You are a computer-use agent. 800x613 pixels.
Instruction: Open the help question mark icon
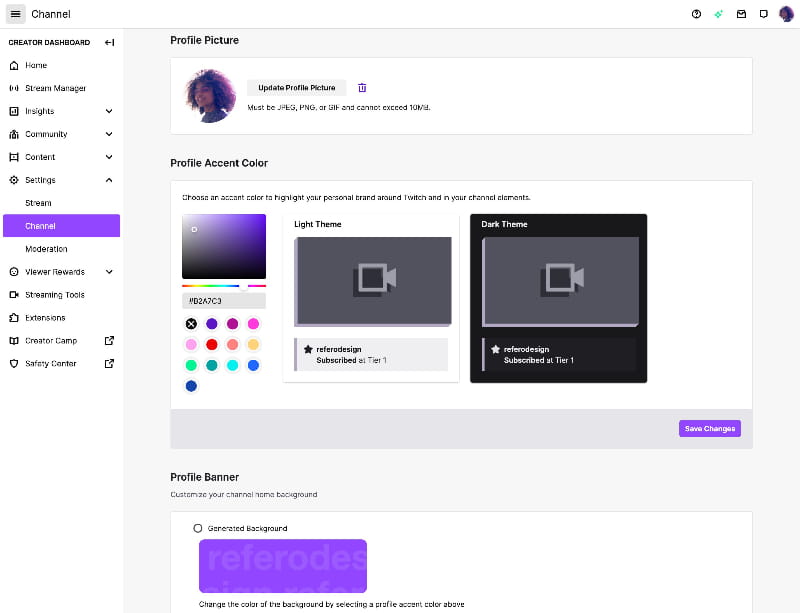click(697, 14)
